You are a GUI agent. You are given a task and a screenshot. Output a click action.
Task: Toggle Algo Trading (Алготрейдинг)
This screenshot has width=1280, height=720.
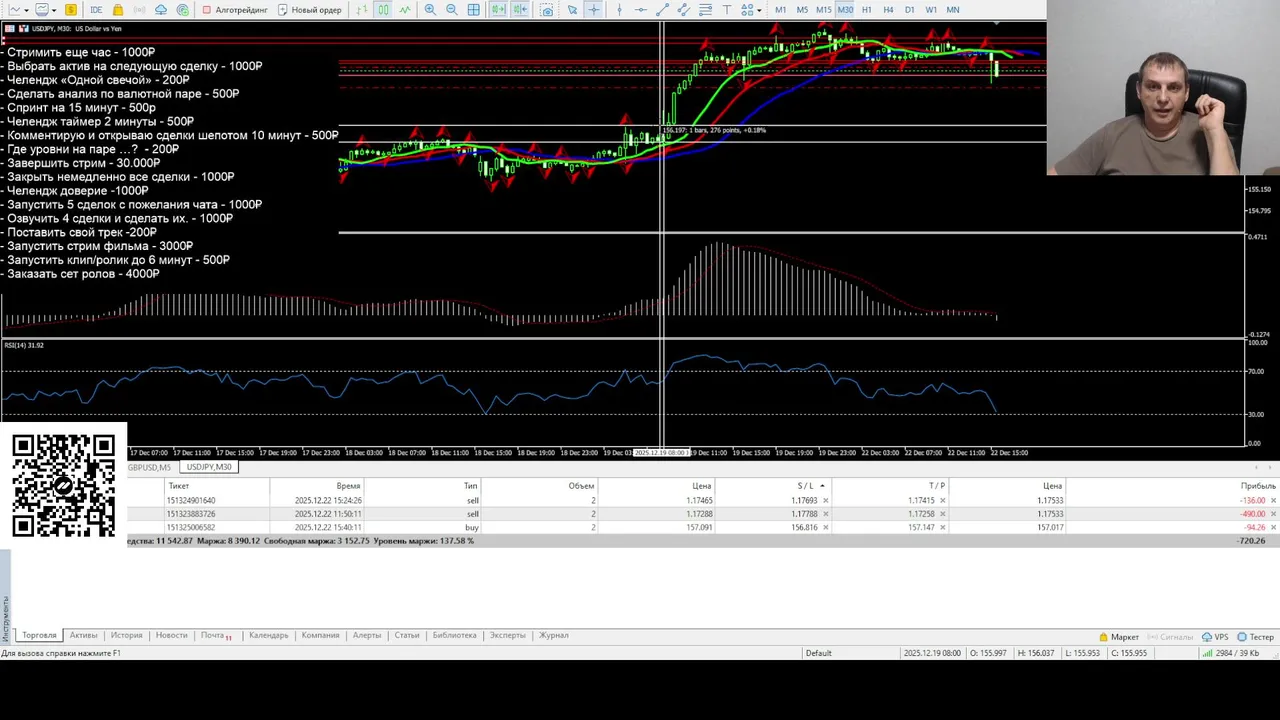[235, 10]
